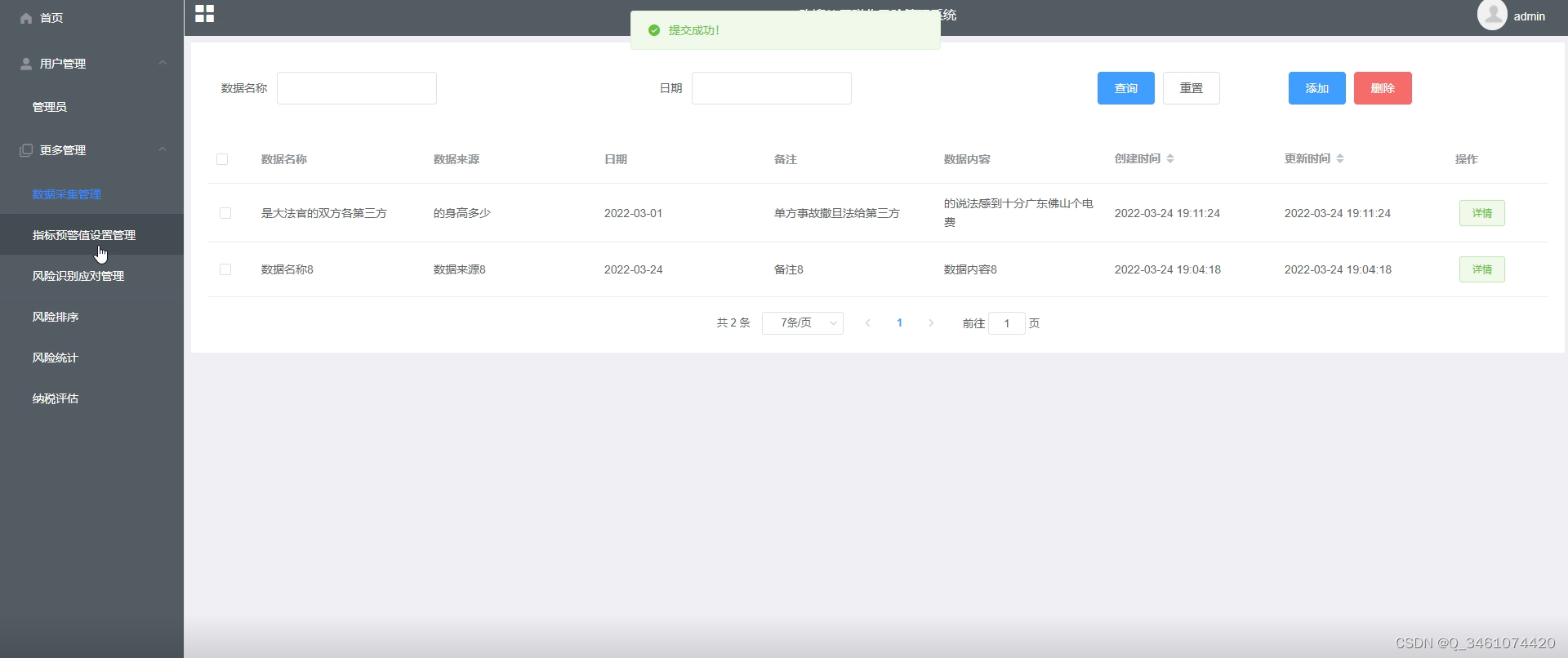Click the 重置 reset button
The height and width of the screenshot is (658, 1568).
[1192, 88]
